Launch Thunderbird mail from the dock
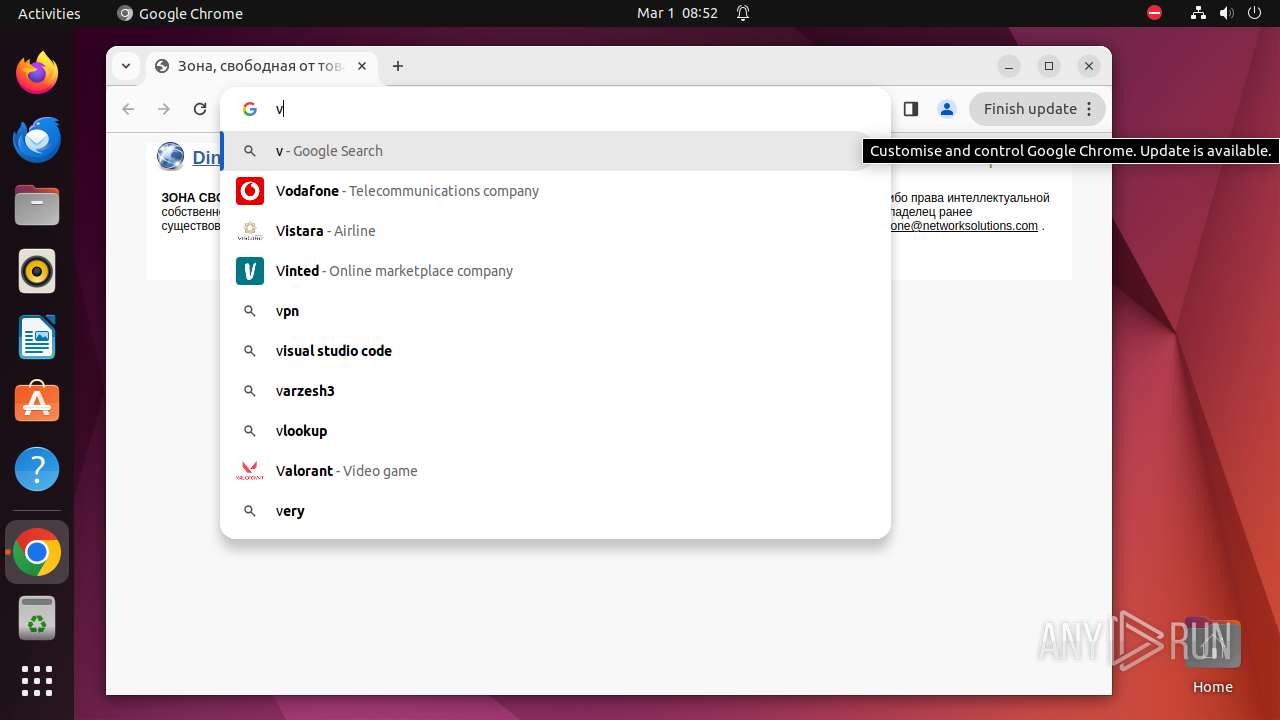 pyautogui.click(x=37, y=139)
